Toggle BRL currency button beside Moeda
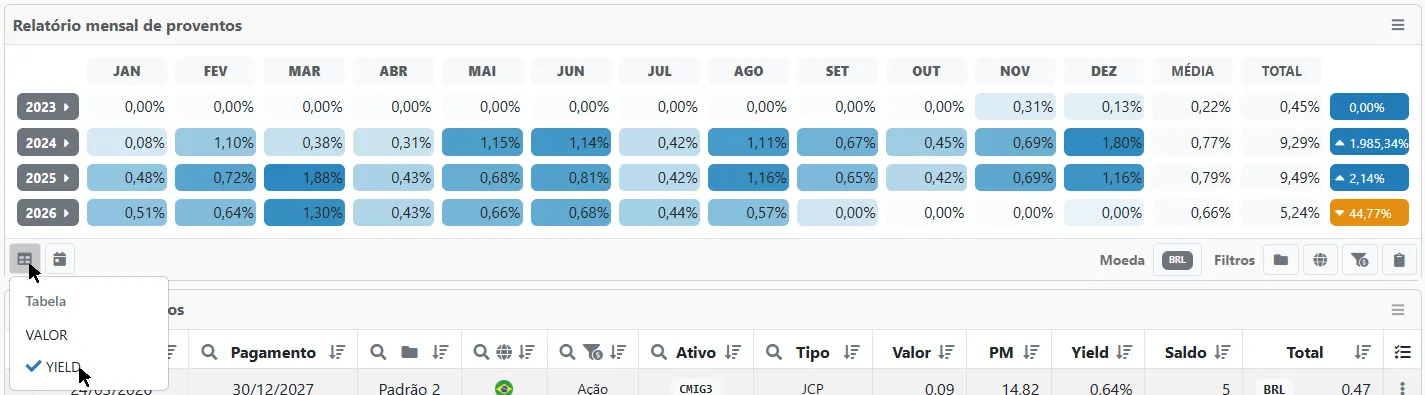Image resolution: width=1425 pixels, height=395 pixels. pyautogui.click(x=1178, y=261)
